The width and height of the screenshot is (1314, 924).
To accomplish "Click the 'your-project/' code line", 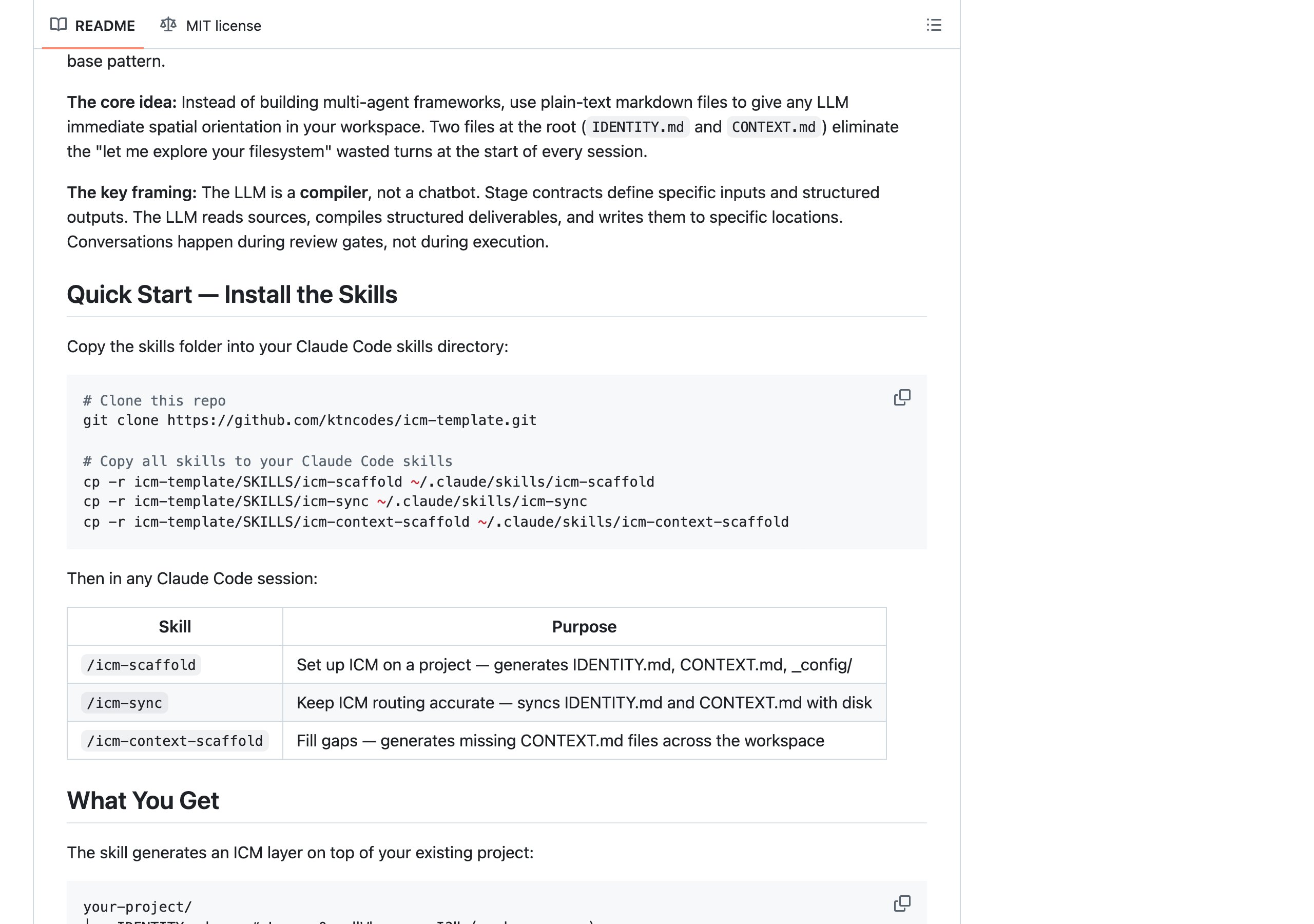I will coord(138,908).
